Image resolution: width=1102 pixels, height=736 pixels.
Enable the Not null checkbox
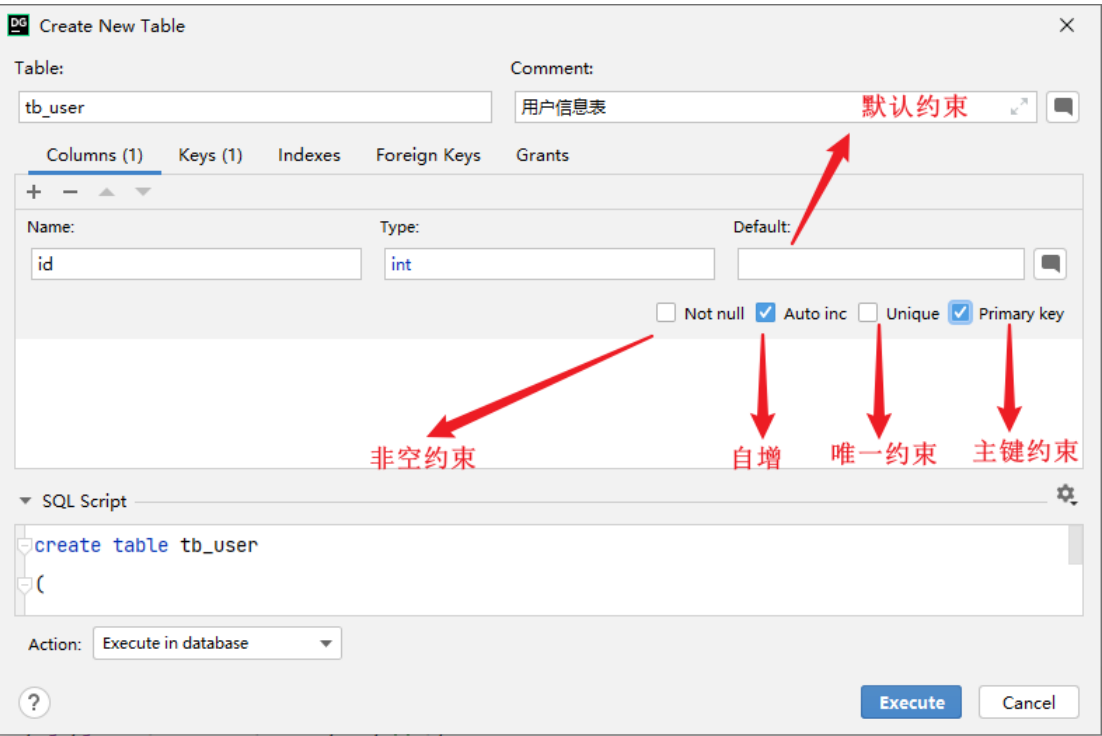coord(666,313)
